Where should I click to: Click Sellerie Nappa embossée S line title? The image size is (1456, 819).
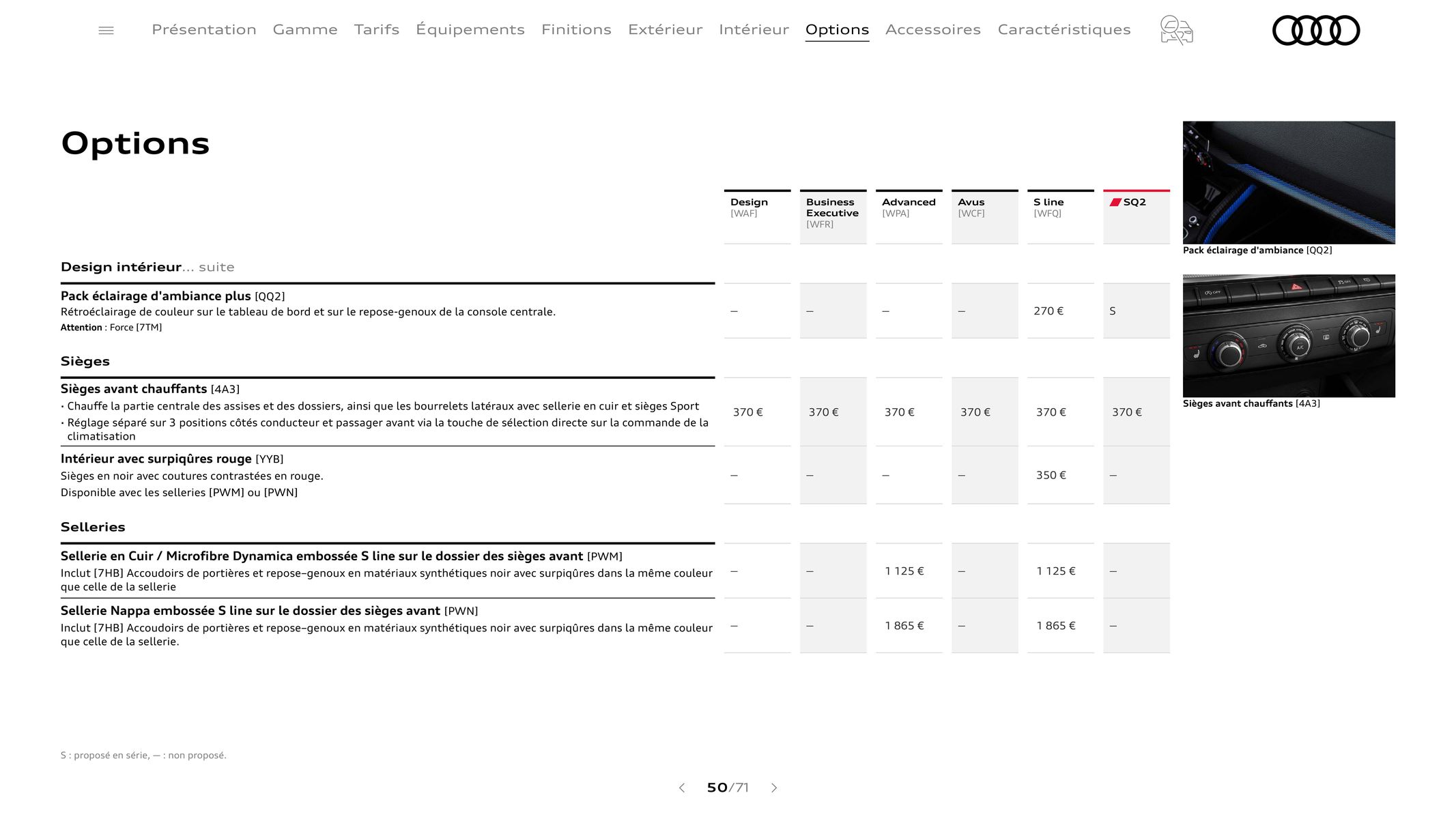[x=251, y=611]
